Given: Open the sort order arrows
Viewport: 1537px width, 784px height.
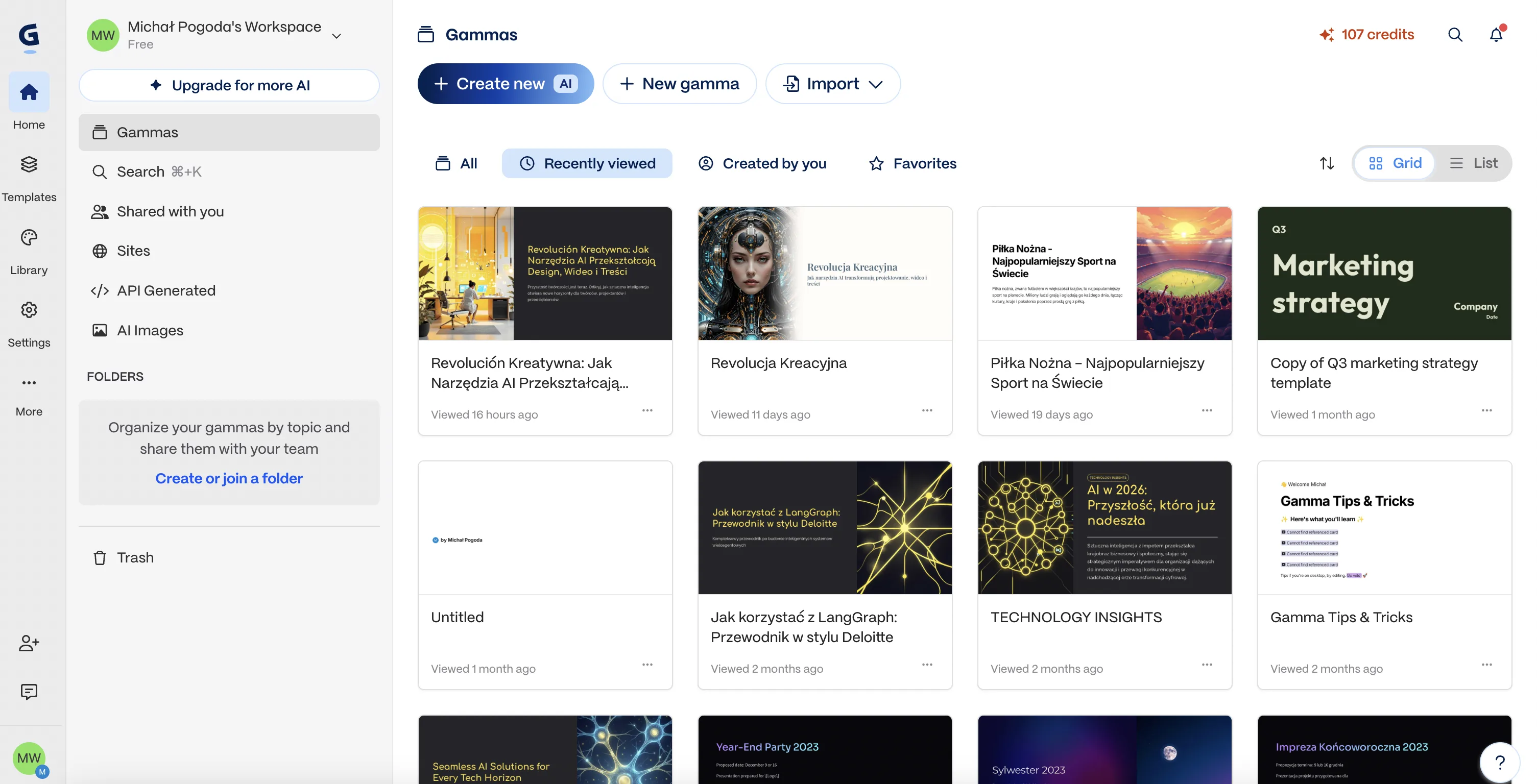Looking at the screenshot, I should [1327, 163].
